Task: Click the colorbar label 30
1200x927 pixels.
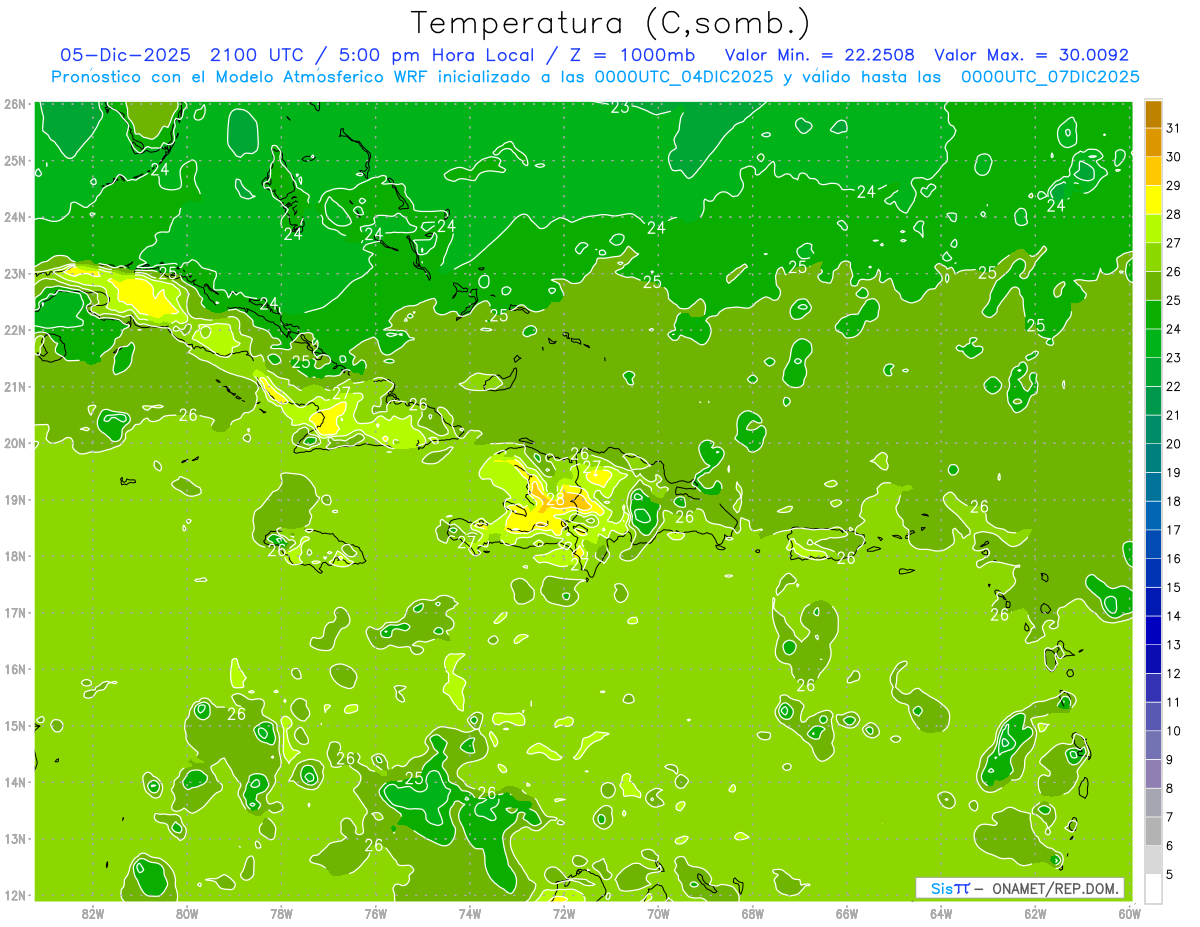Action: [1174, 156]
